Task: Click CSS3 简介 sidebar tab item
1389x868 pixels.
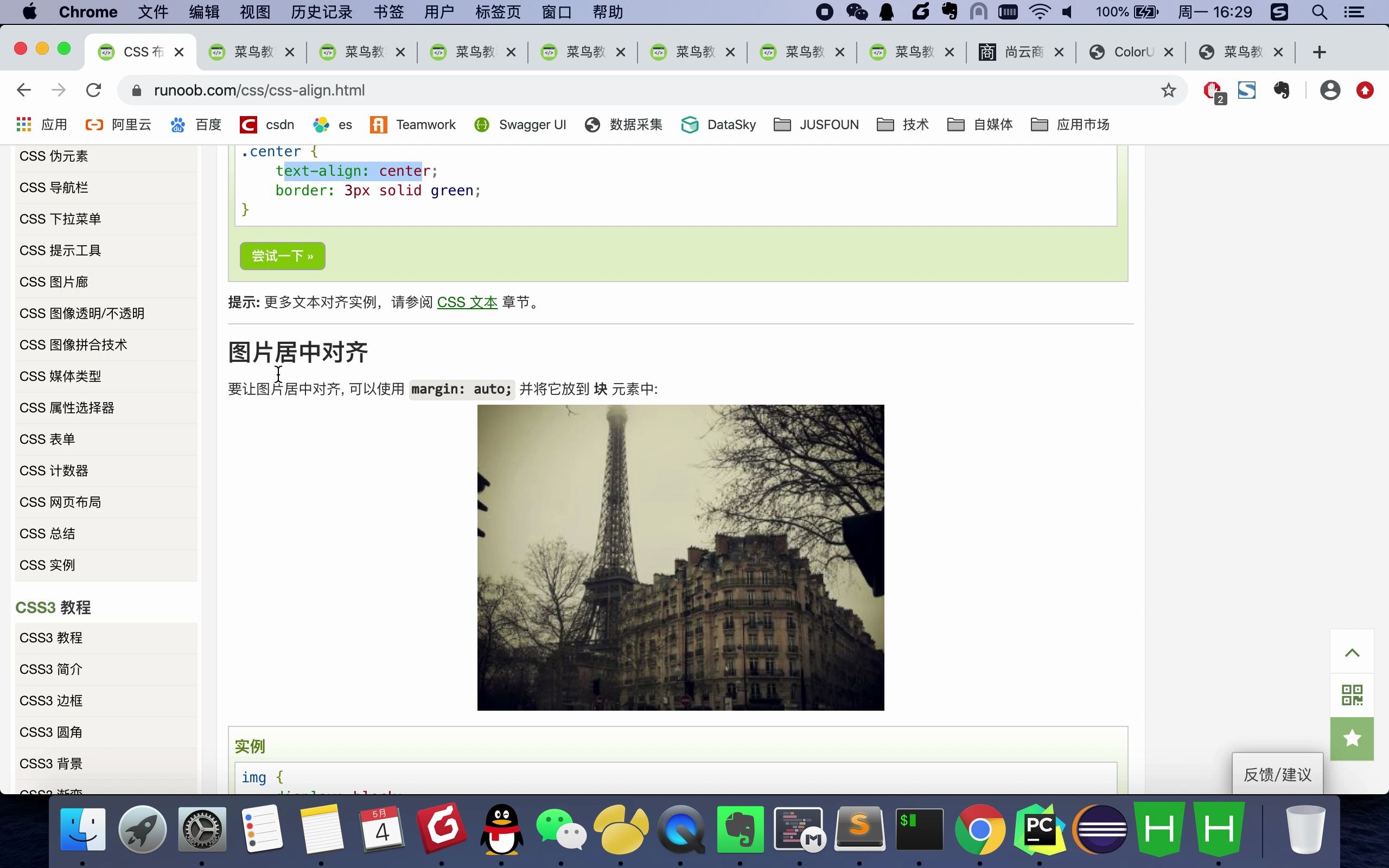Action: click(51, 668)
